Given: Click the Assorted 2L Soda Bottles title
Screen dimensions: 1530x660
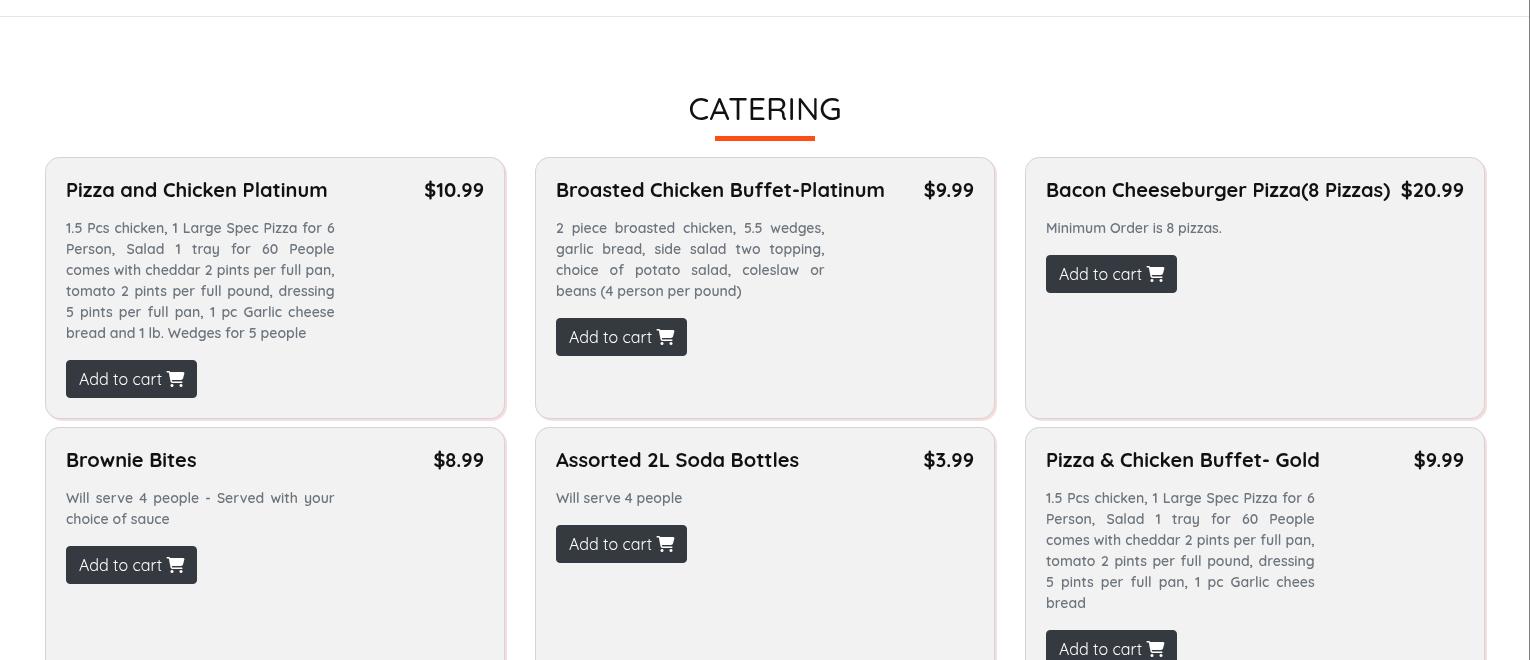Looking at the screenshot, I should tap(677, 460).
